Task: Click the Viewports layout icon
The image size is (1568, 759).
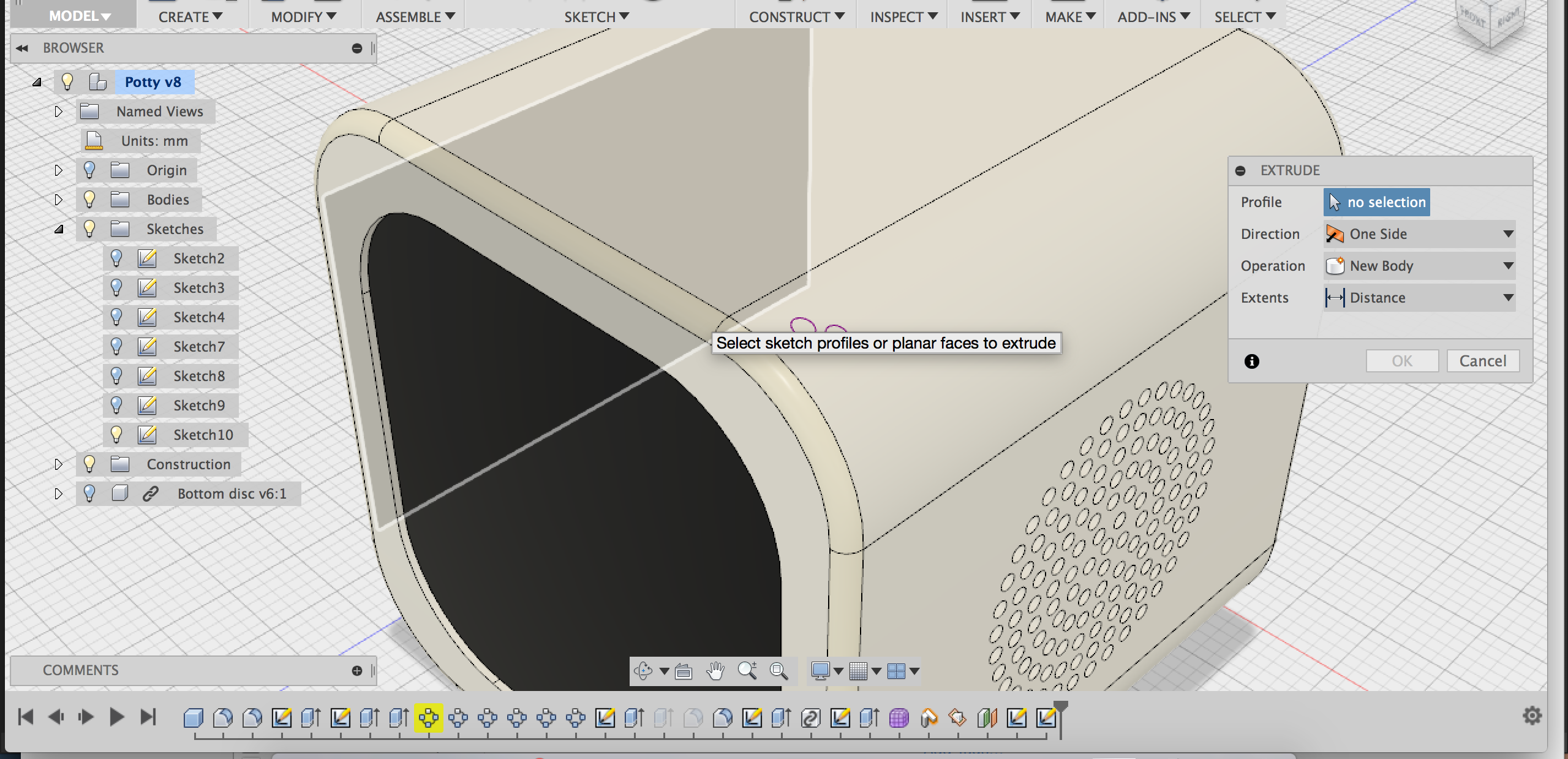Action: [x=895, y=671]
